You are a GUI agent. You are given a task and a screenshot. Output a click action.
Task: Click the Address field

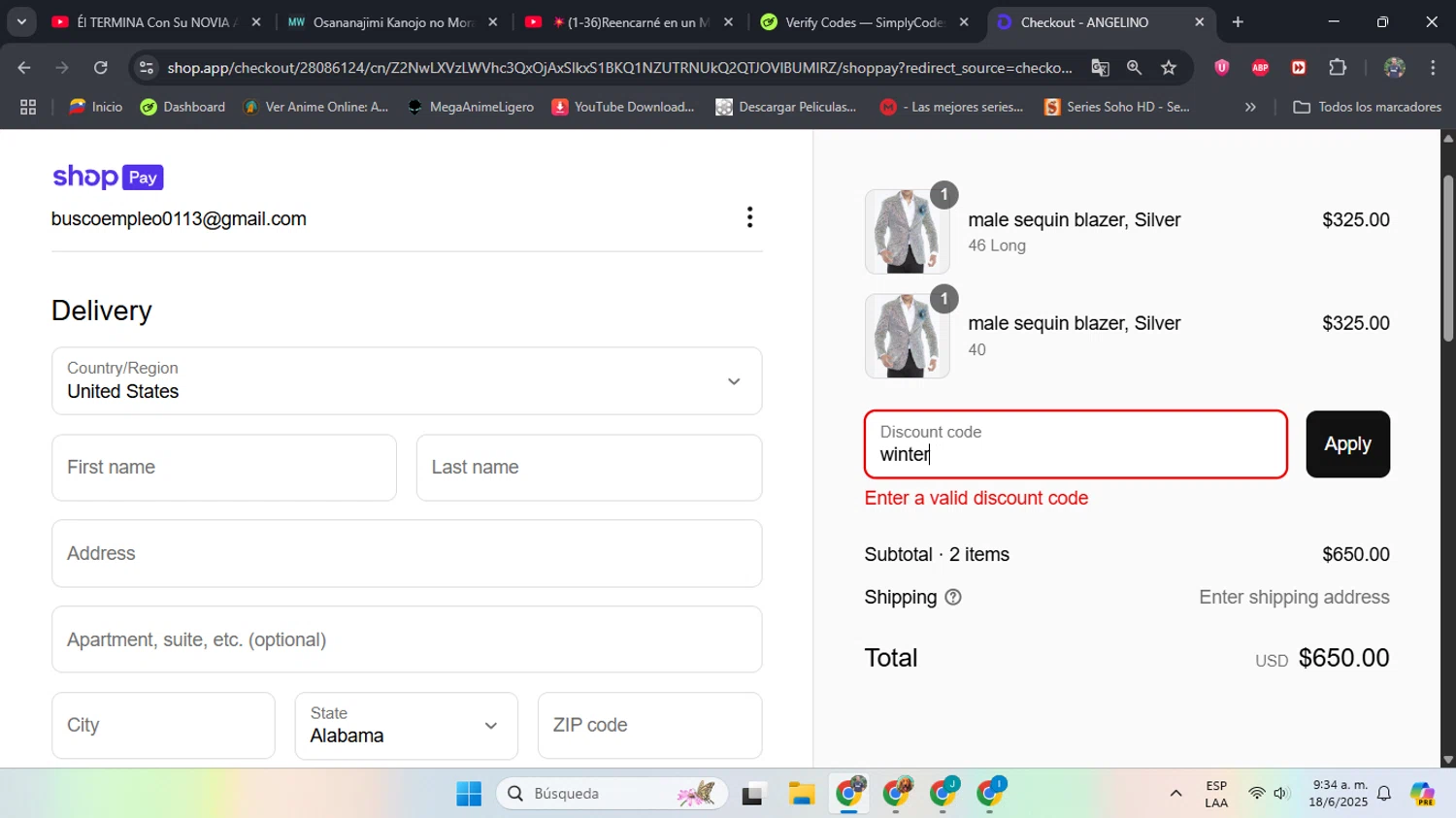[x=407, y=554]
